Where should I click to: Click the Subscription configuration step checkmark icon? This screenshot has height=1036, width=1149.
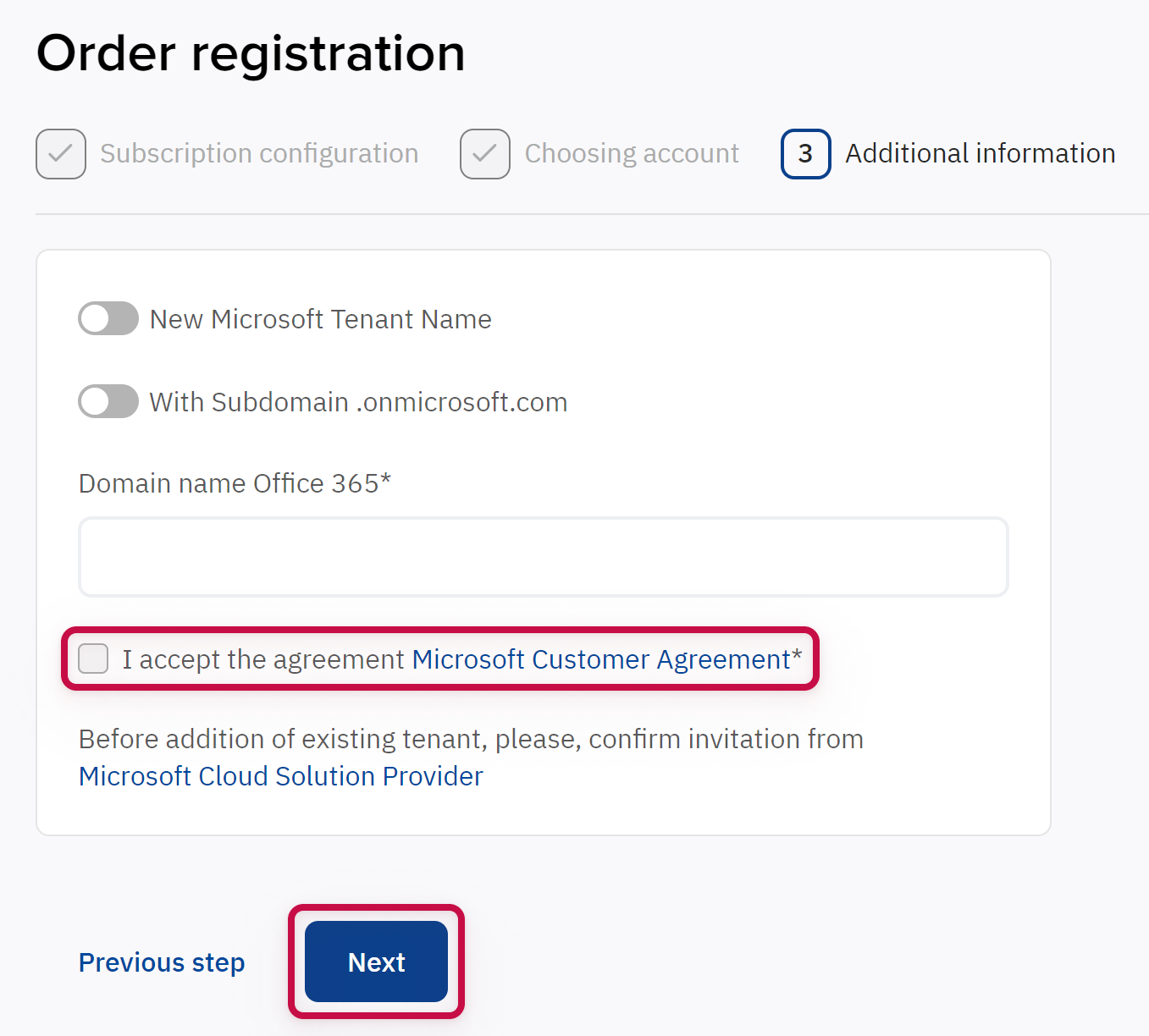pyautogui.click(x=61, y=154)
